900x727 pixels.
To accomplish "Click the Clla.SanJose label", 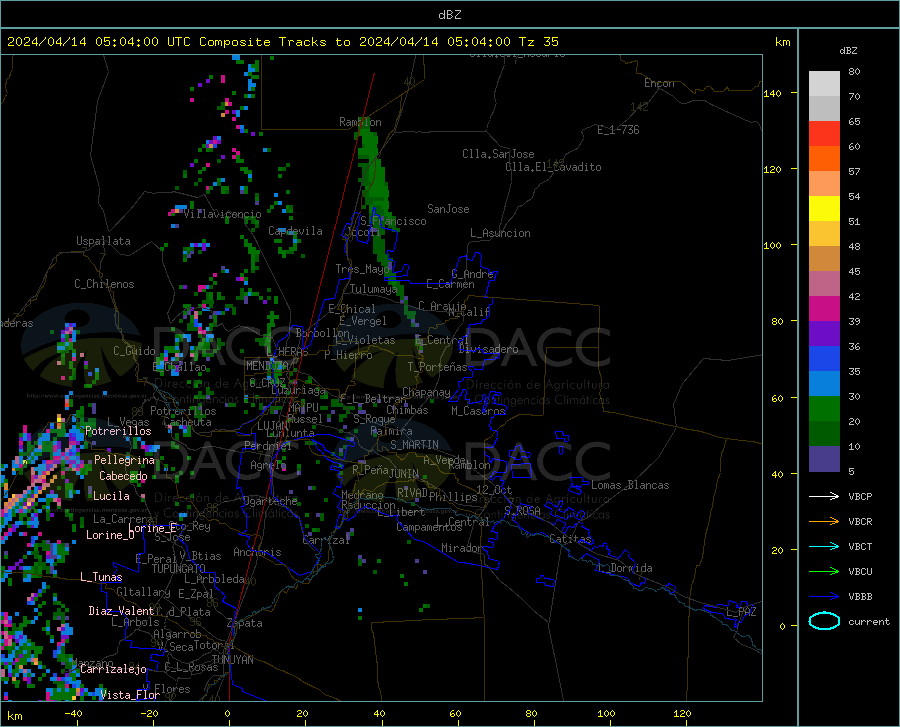I will [x=498, y=154].
